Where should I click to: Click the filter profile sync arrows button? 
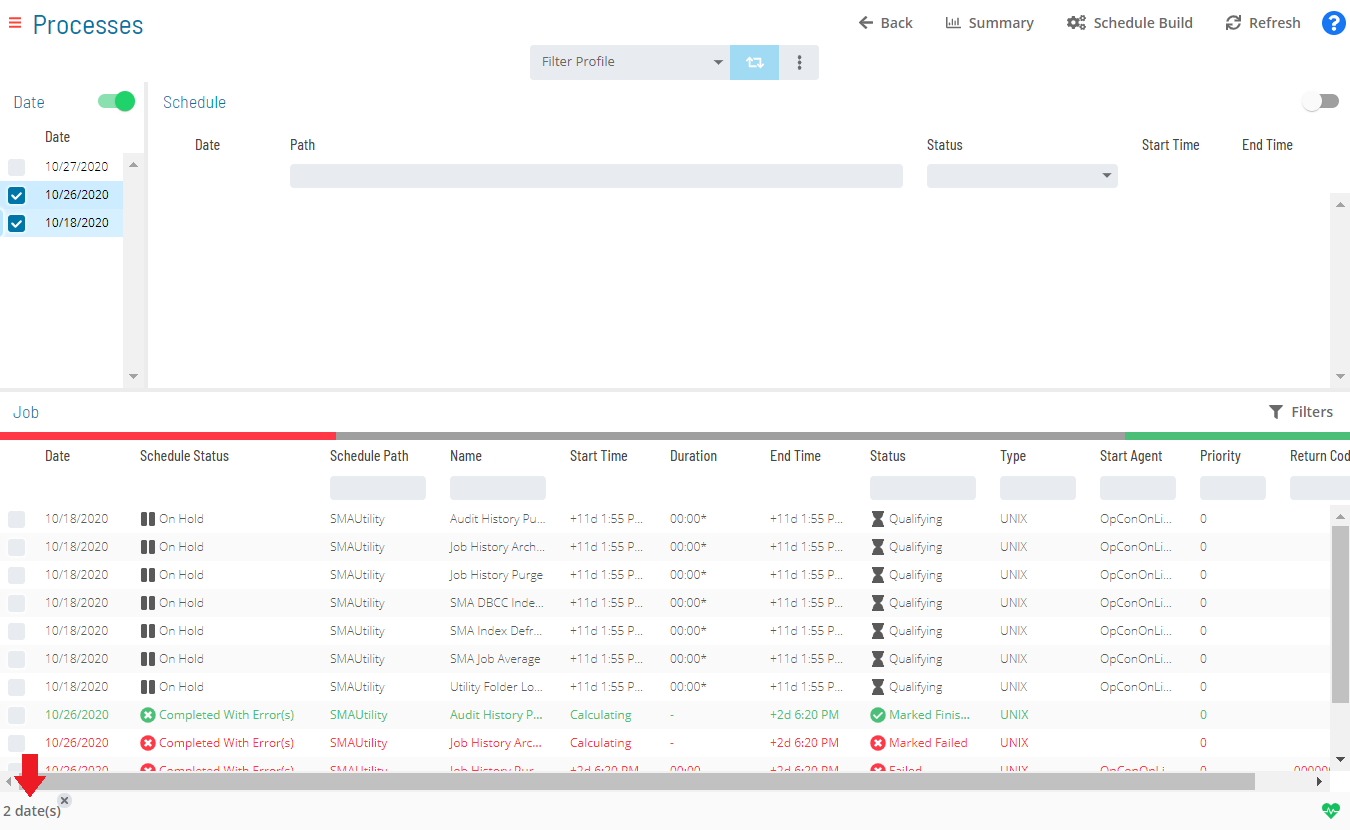coord(754,62)
